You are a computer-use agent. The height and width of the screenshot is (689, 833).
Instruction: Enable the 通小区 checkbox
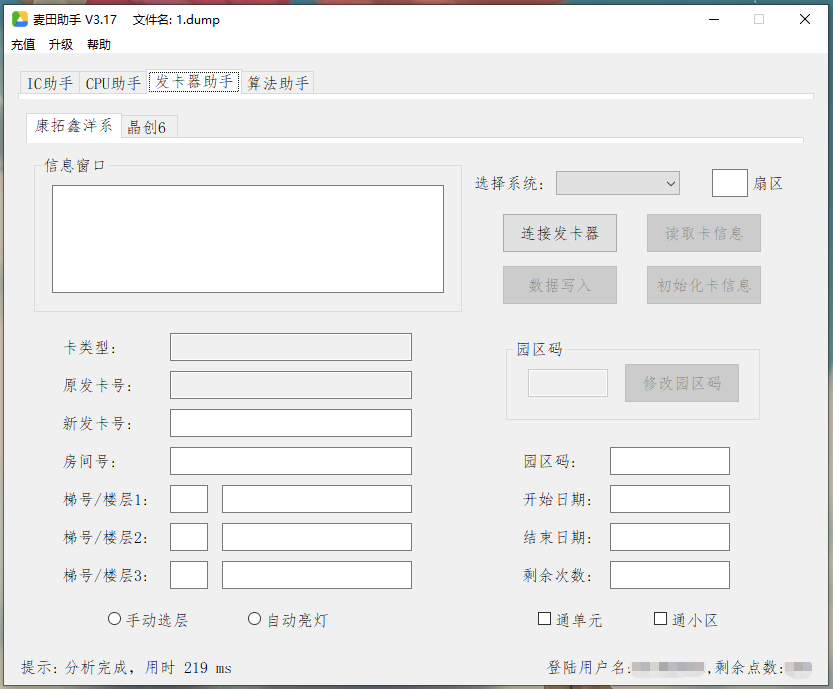(x=659, y=619)
